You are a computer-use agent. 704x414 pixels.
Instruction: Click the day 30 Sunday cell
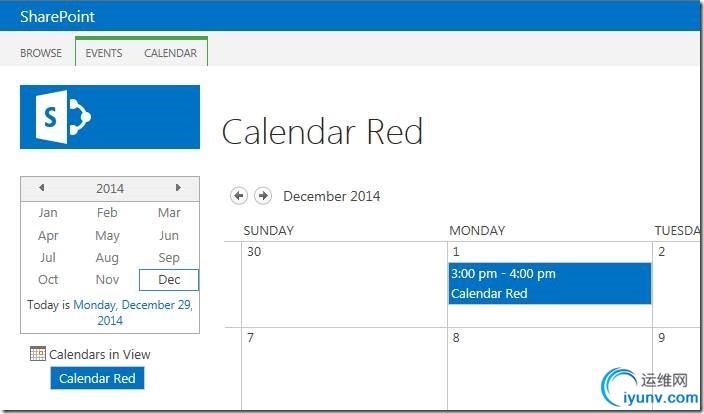(x=345, y=285)
